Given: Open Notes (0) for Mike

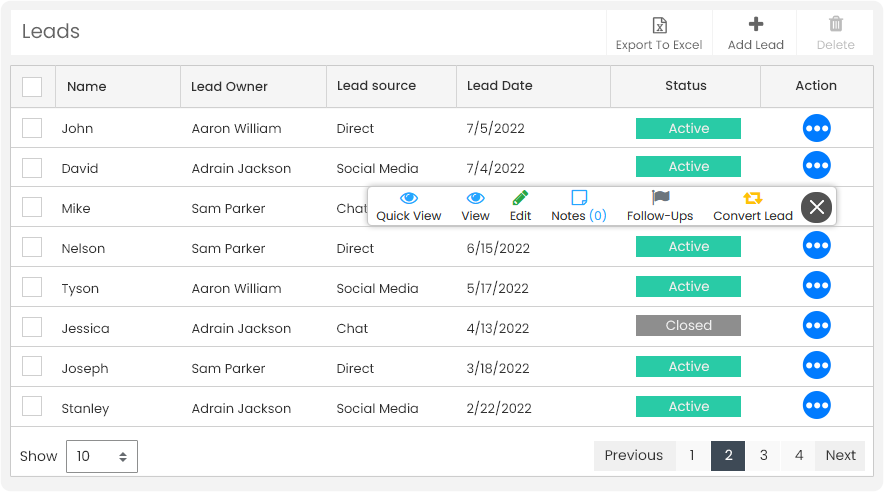Looking at the screenshot, I should [578, 207].
